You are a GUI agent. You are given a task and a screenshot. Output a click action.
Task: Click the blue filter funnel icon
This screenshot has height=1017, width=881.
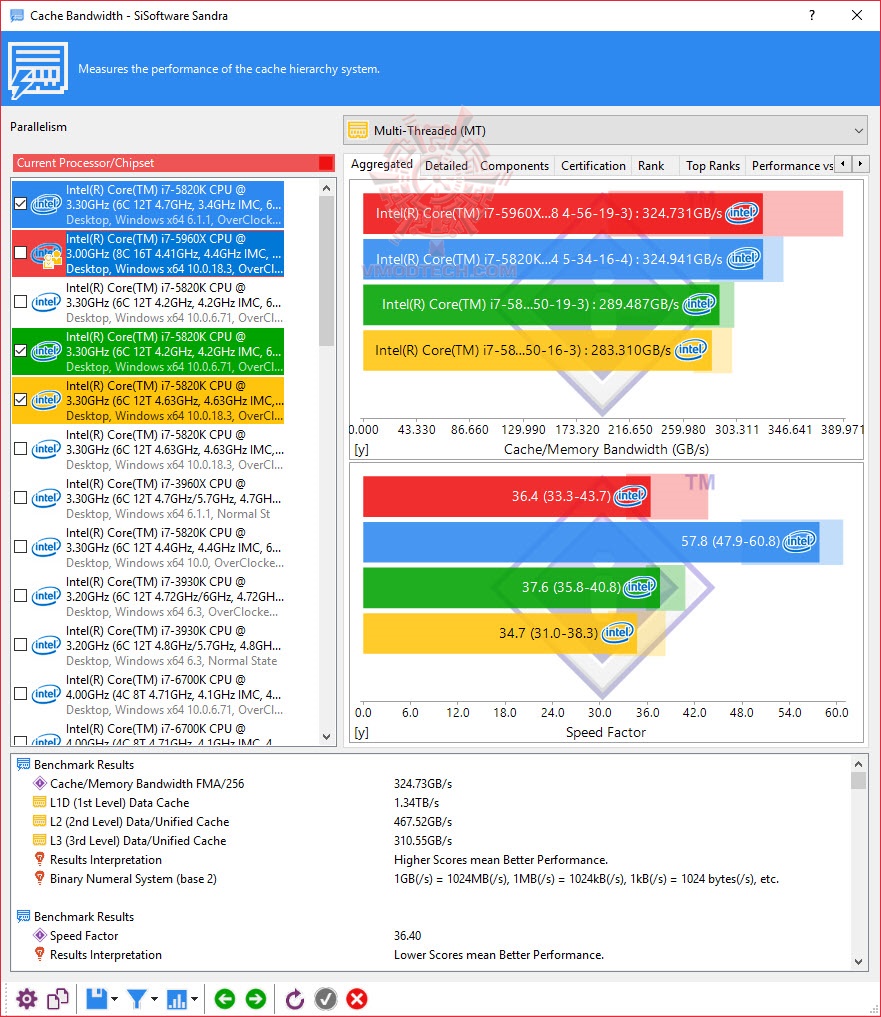click(x=137, y=999)
